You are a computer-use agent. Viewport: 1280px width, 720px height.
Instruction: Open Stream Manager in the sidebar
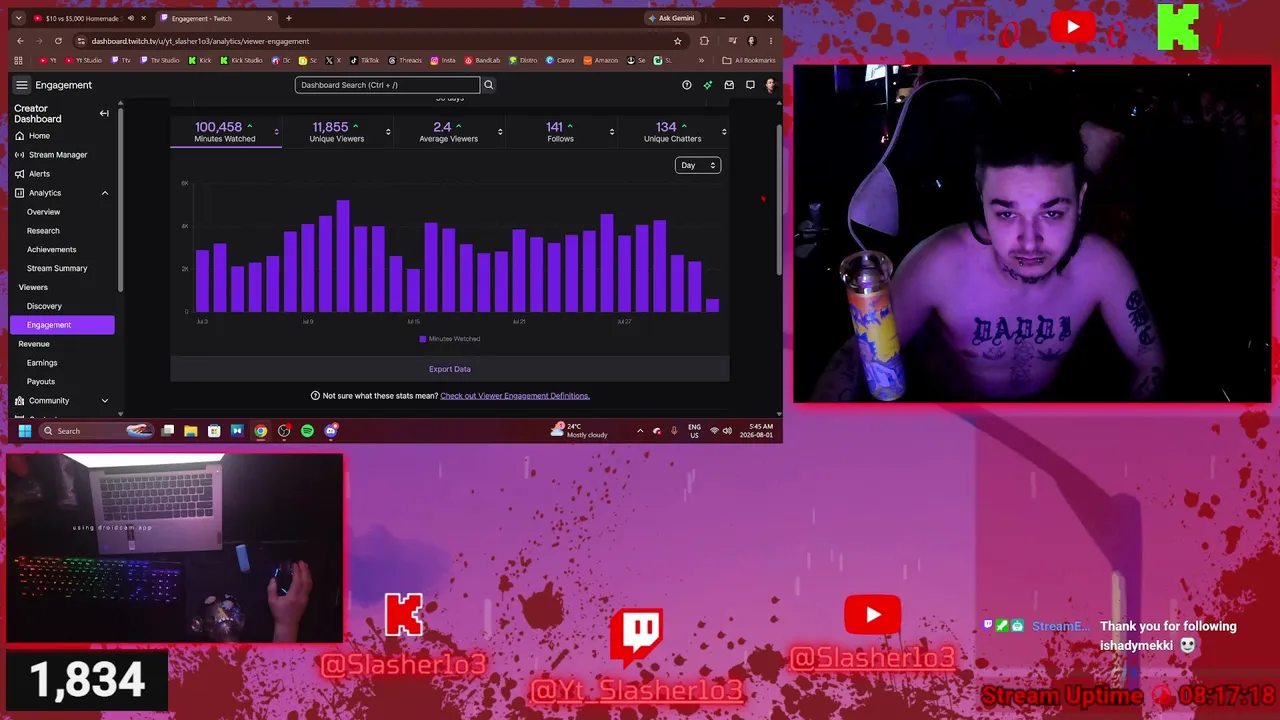(x=58, y=155)
